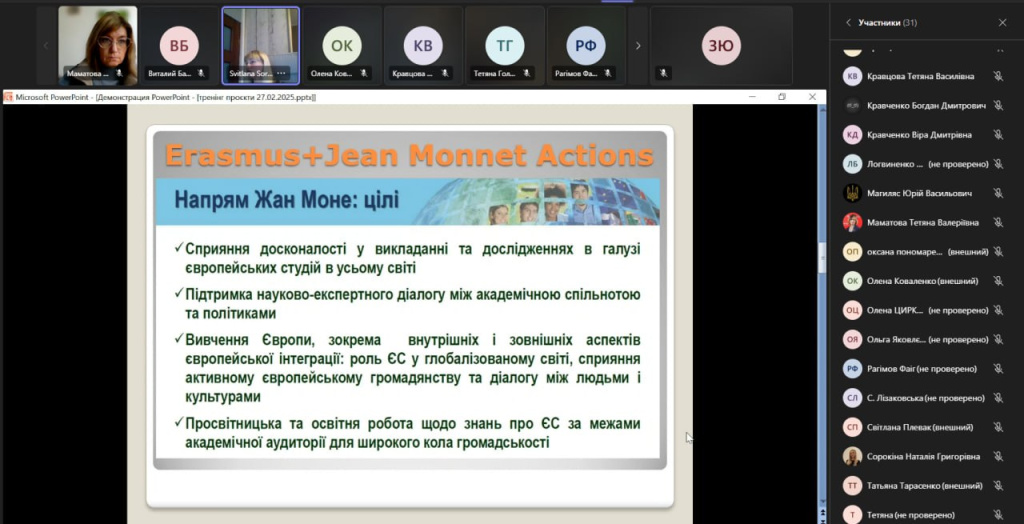
Task: Click the ОП avatar of оксана пономаре...
Action: pos(852,252)
